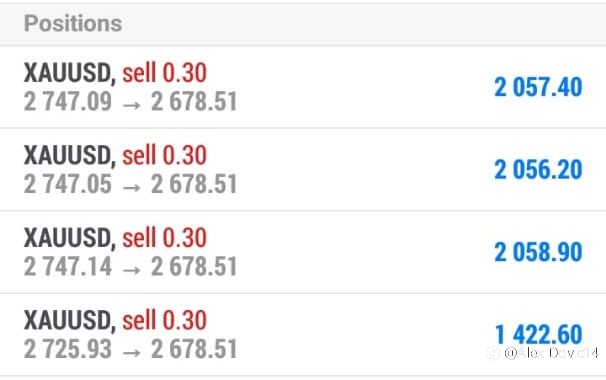Select the open price 2 747.14
This screenshot has width=606, height=380.
(68, 267)
